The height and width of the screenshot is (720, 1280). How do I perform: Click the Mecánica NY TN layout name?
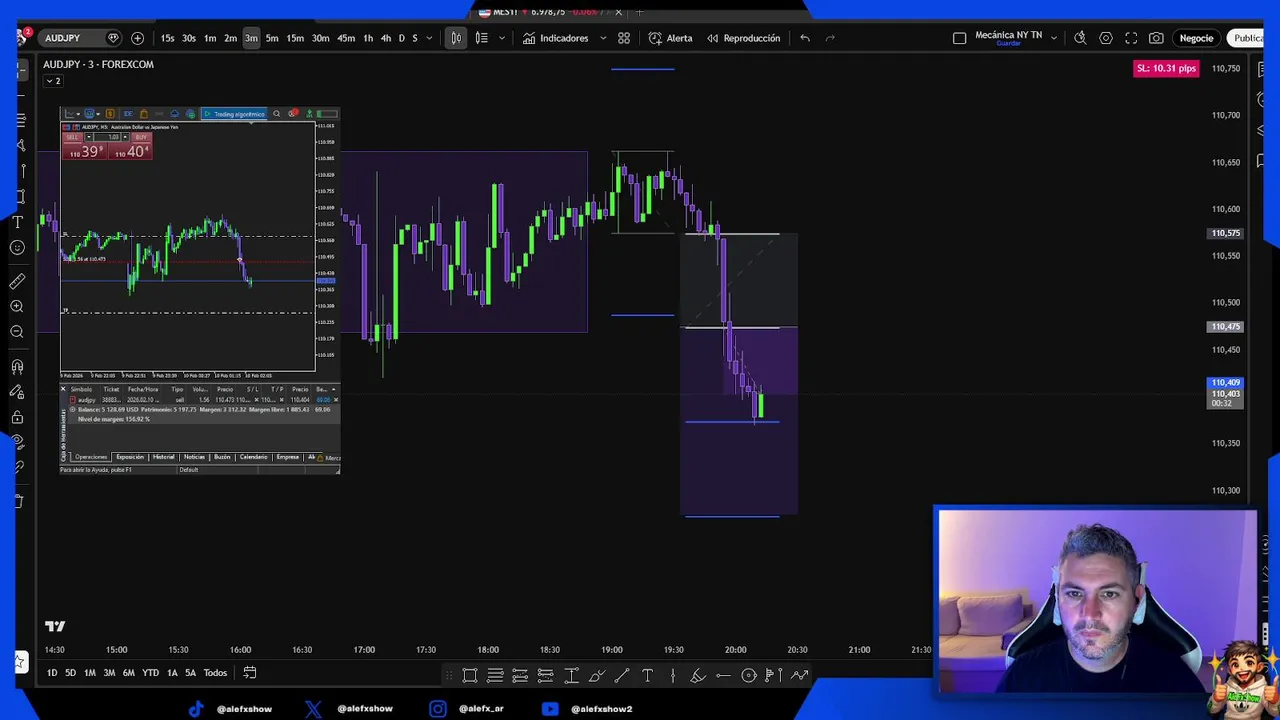click(x=1008, y=37)
